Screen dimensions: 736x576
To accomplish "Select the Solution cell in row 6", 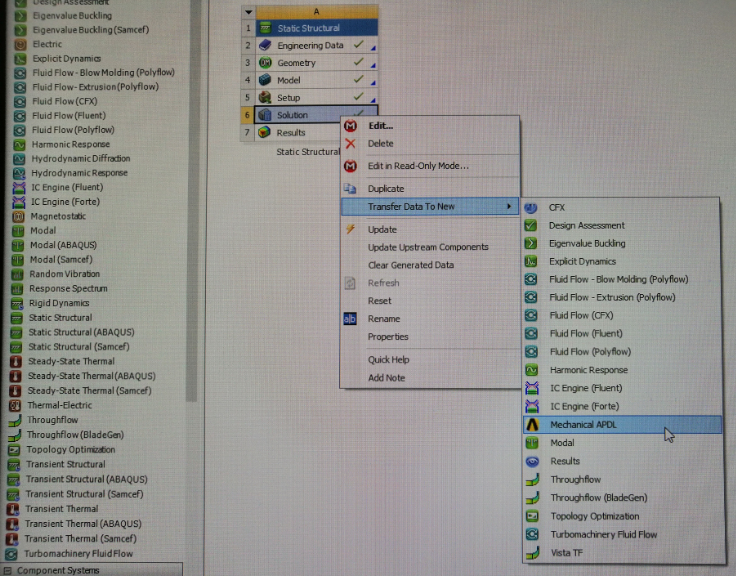I will pyautogui.click(x=316, y=115).
